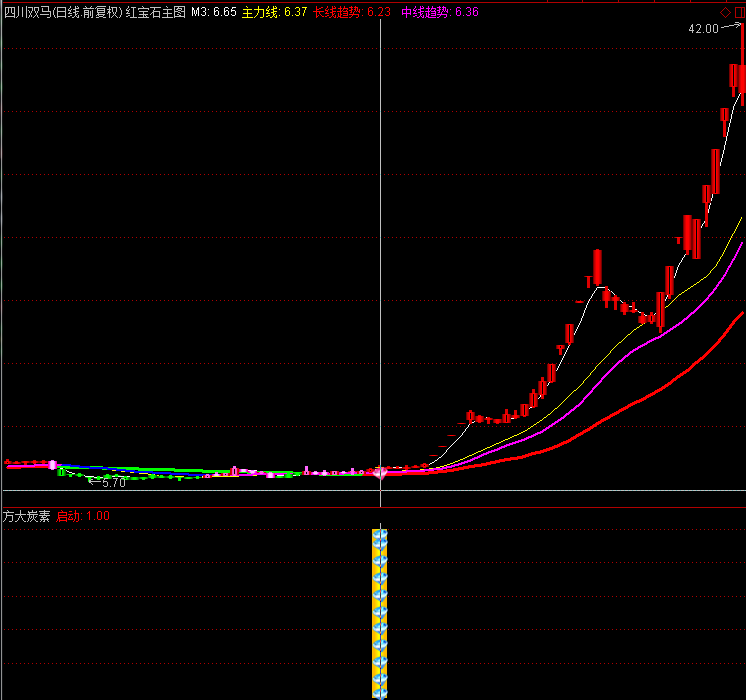Click the 四川双马(日线.前复权) stock title
The width and height of the screenshot is (746, 700).
click(62, 12)
